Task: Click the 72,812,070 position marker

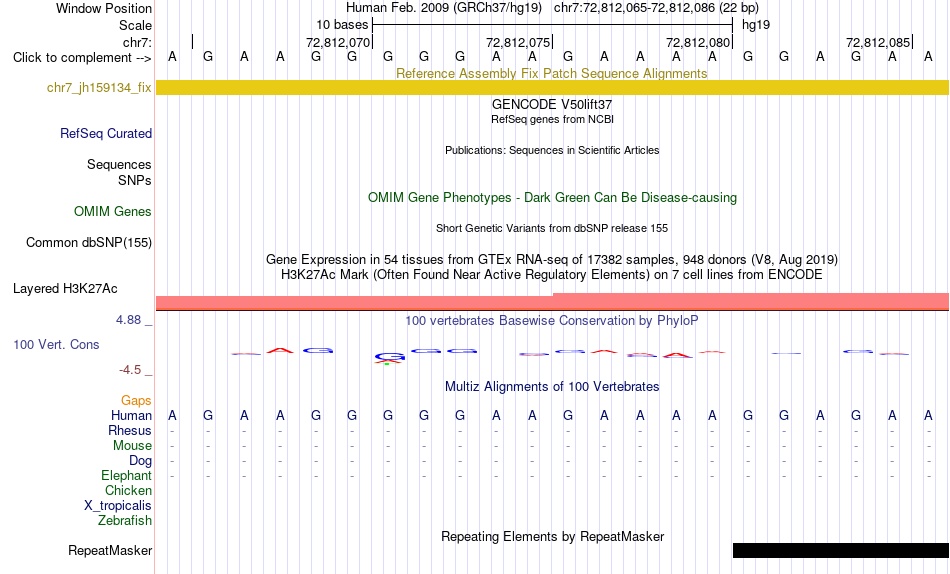Action: (338, 42)
